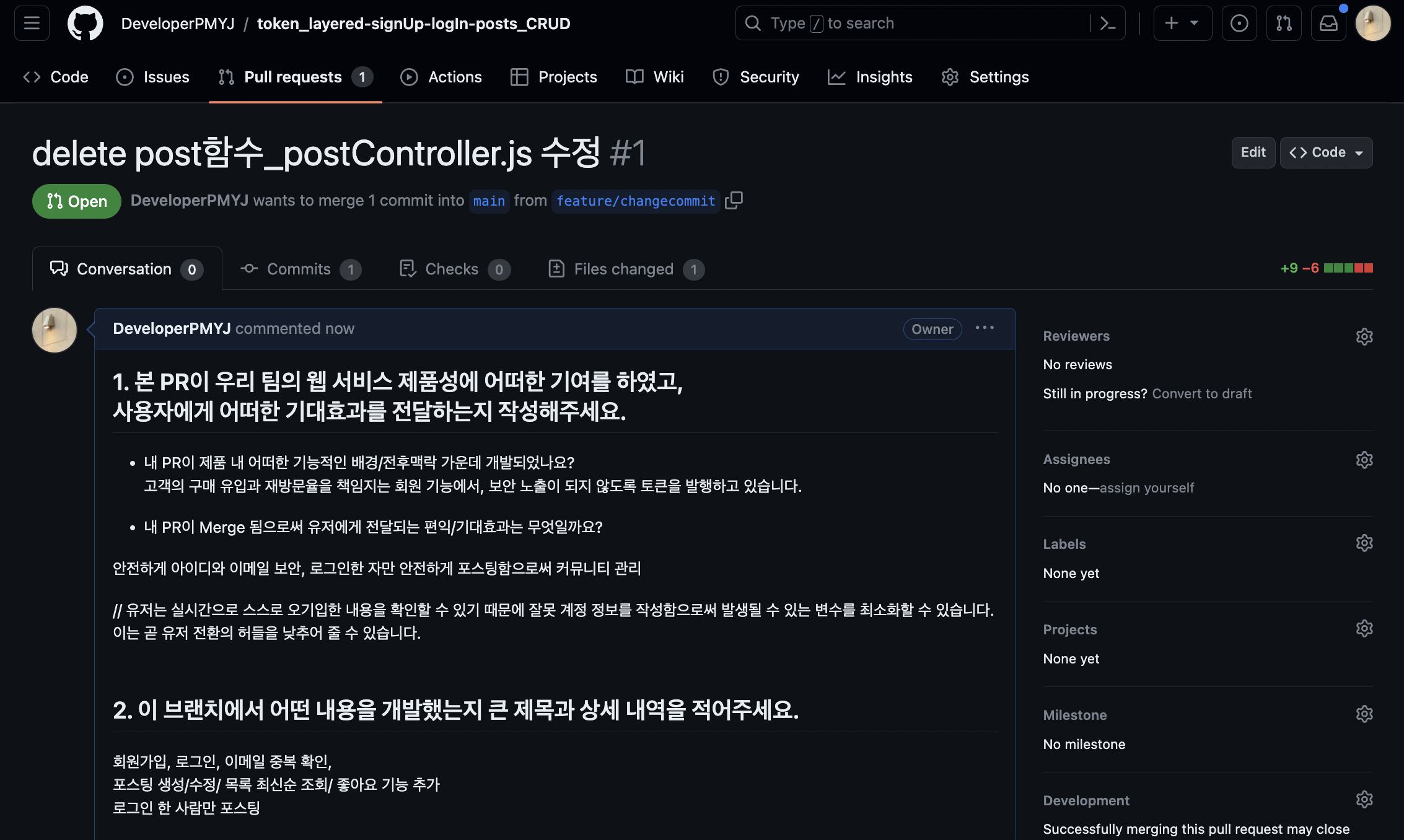Open the global issues icon
This screenshot has width=1404, height=840.
(x=1239, y=24)
